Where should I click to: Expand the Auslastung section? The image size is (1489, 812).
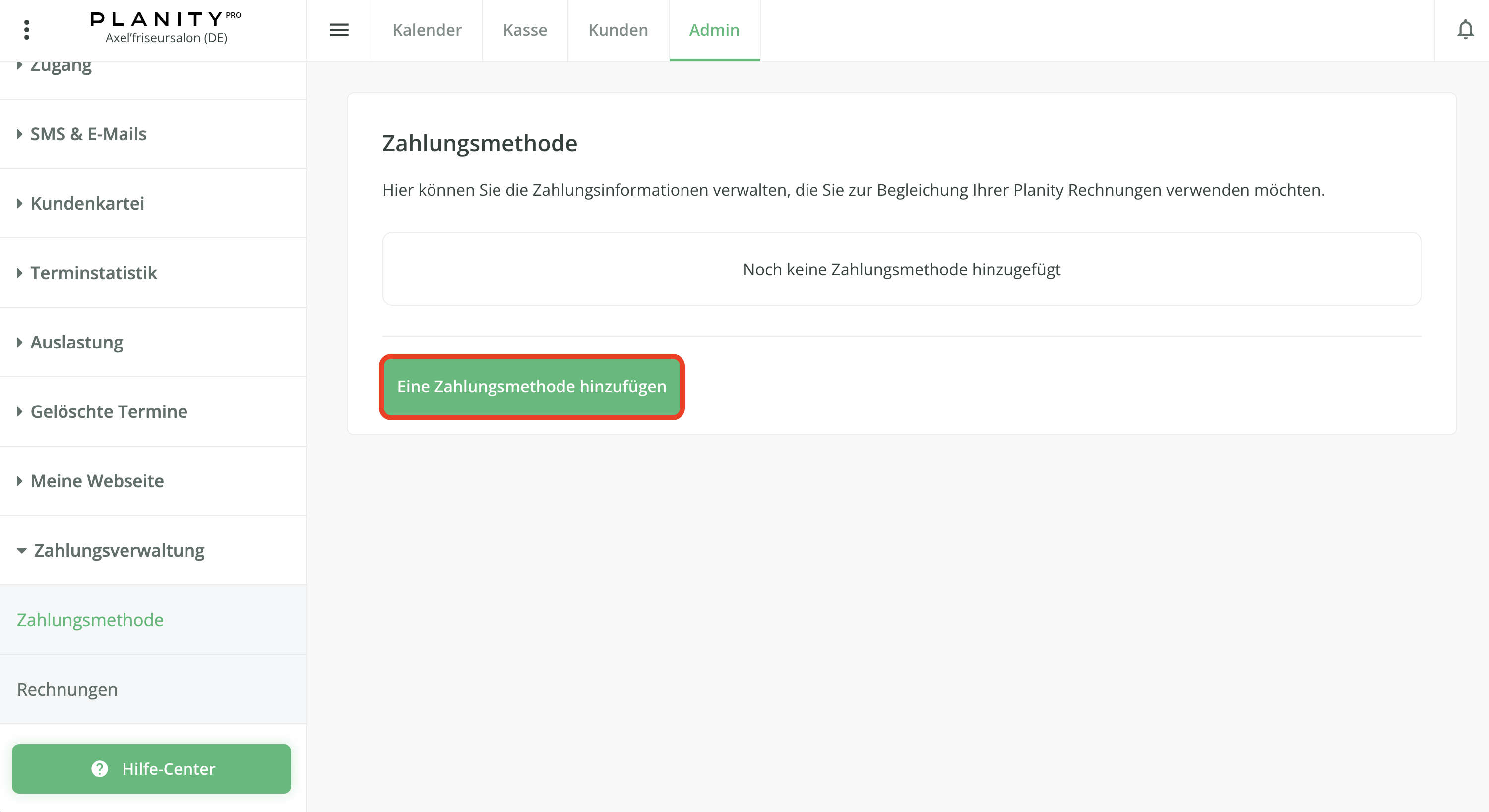point(77,342)
